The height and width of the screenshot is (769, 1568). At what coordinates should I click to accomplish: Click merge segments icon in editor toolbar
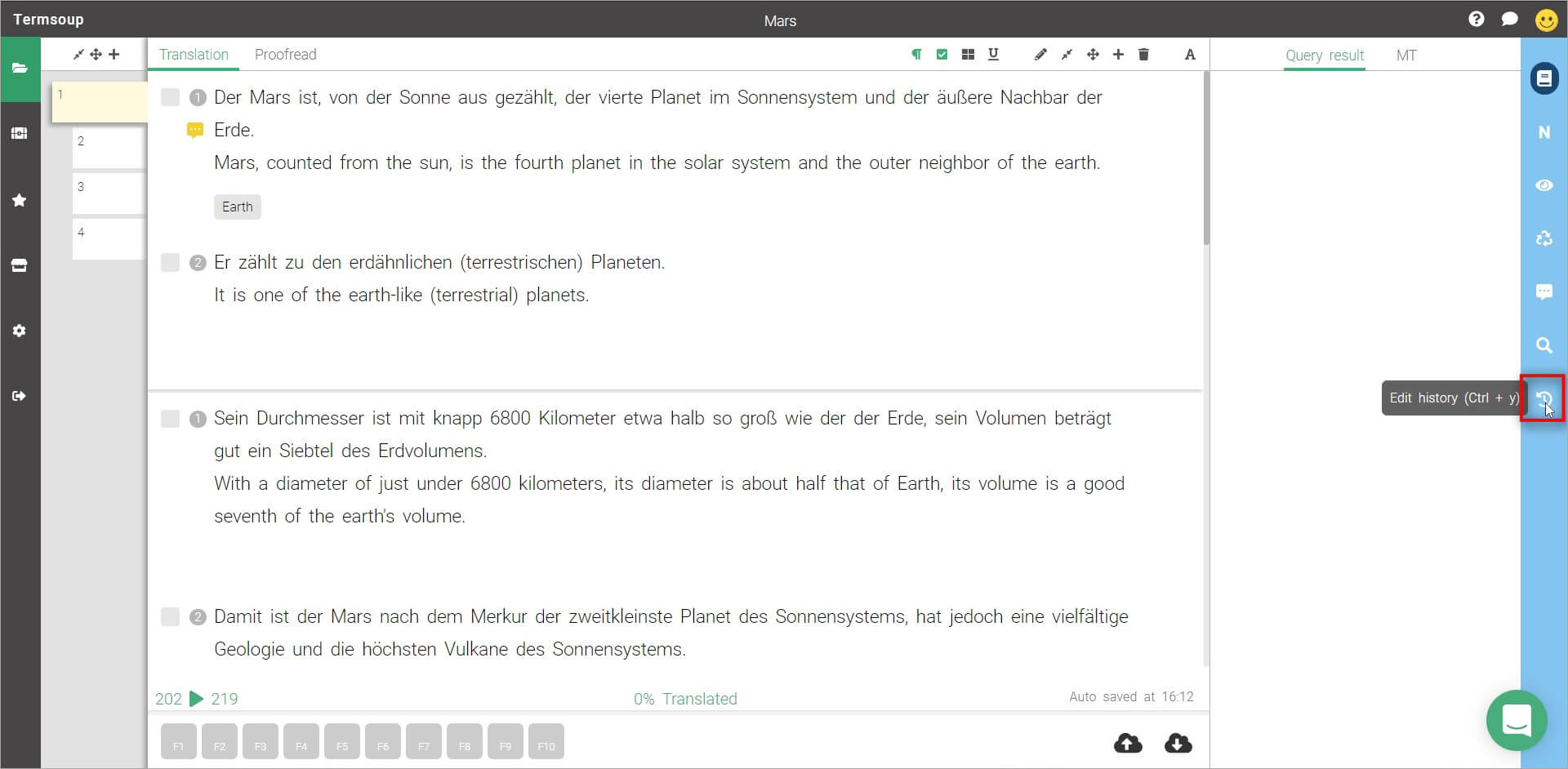[1067, 55]
